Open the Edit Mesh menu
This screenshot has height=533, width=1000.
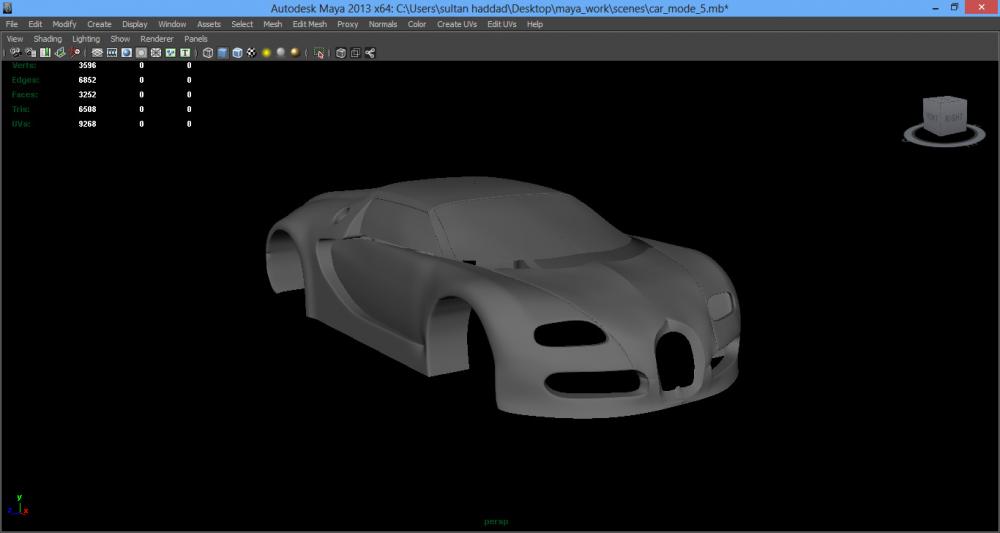[x=309, y=24]
